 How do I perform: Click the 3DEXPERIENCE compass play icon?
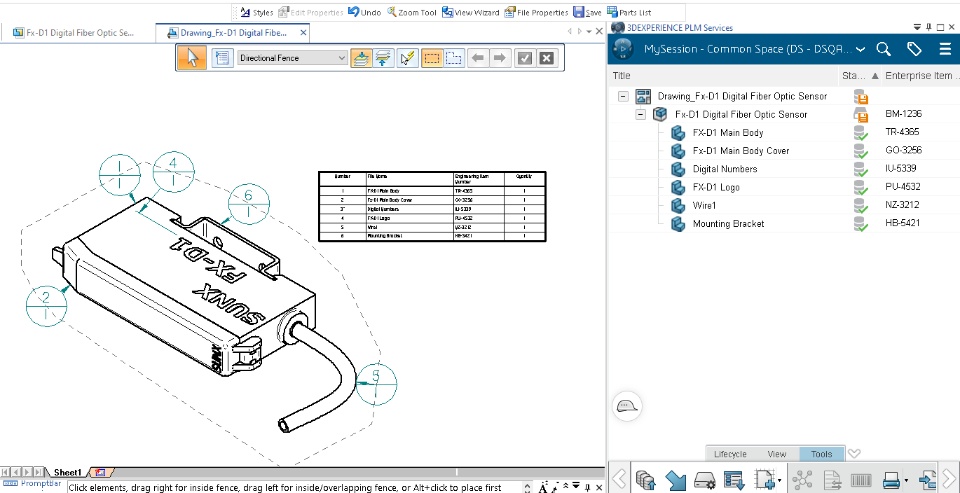(623, 49)
